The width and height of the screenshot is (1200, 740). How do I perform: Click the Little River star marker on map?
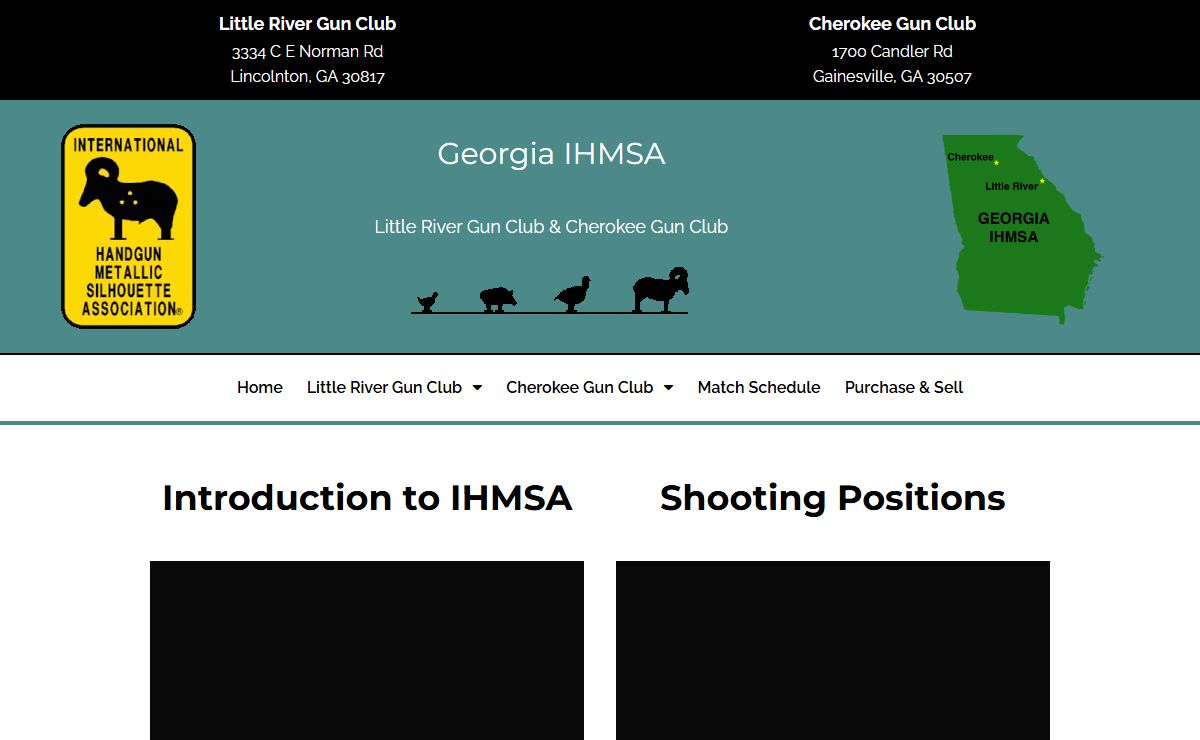pyautogui.click(x=1042, y=181)
